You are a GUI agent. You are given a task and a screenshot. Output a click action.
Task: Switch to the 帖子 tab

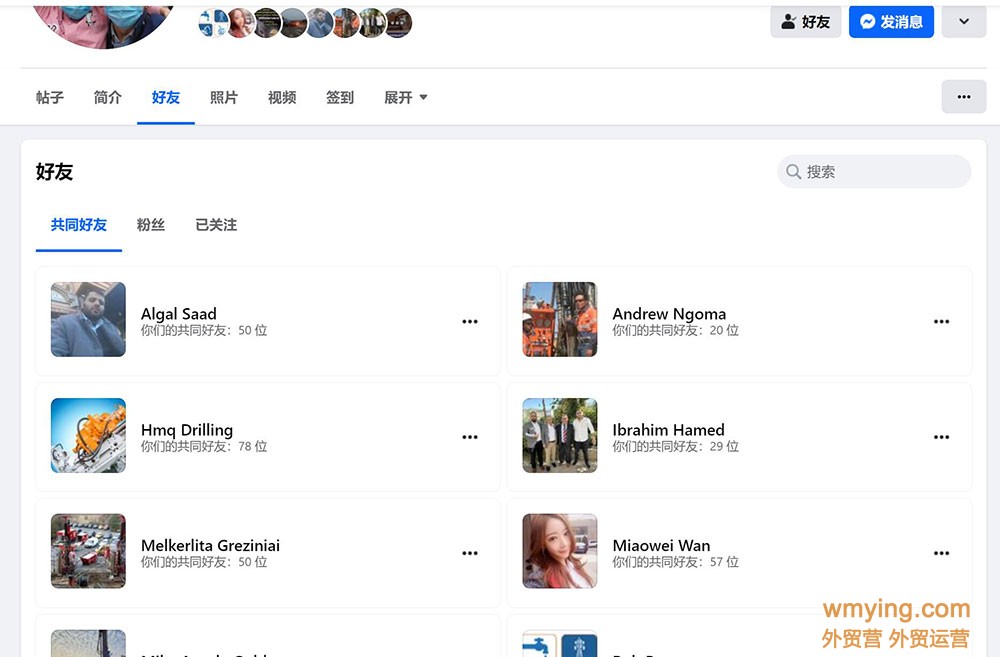50,98
